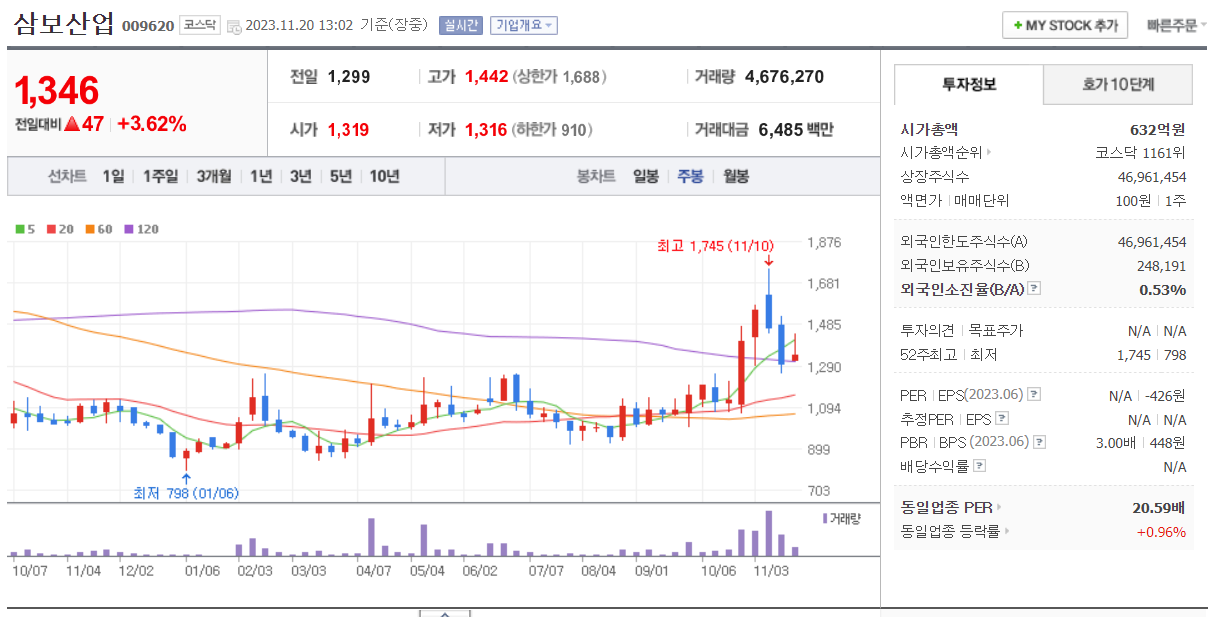Select the 1주일 line chart period
1210x617 pixels.
[x=160, y=177]
